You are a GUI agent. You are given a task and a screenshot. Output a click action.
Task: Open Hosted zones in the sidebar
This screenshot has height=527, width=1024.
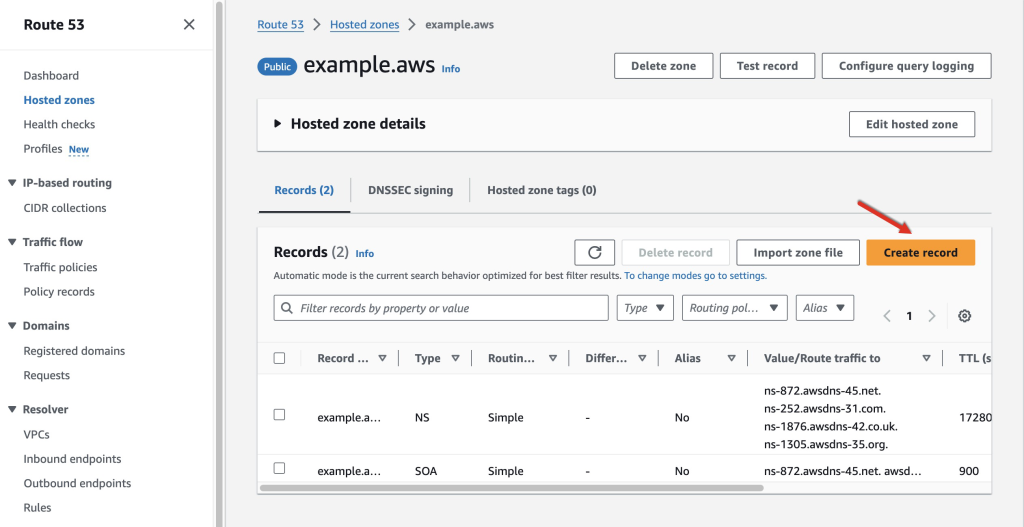(x=59, y=100)
